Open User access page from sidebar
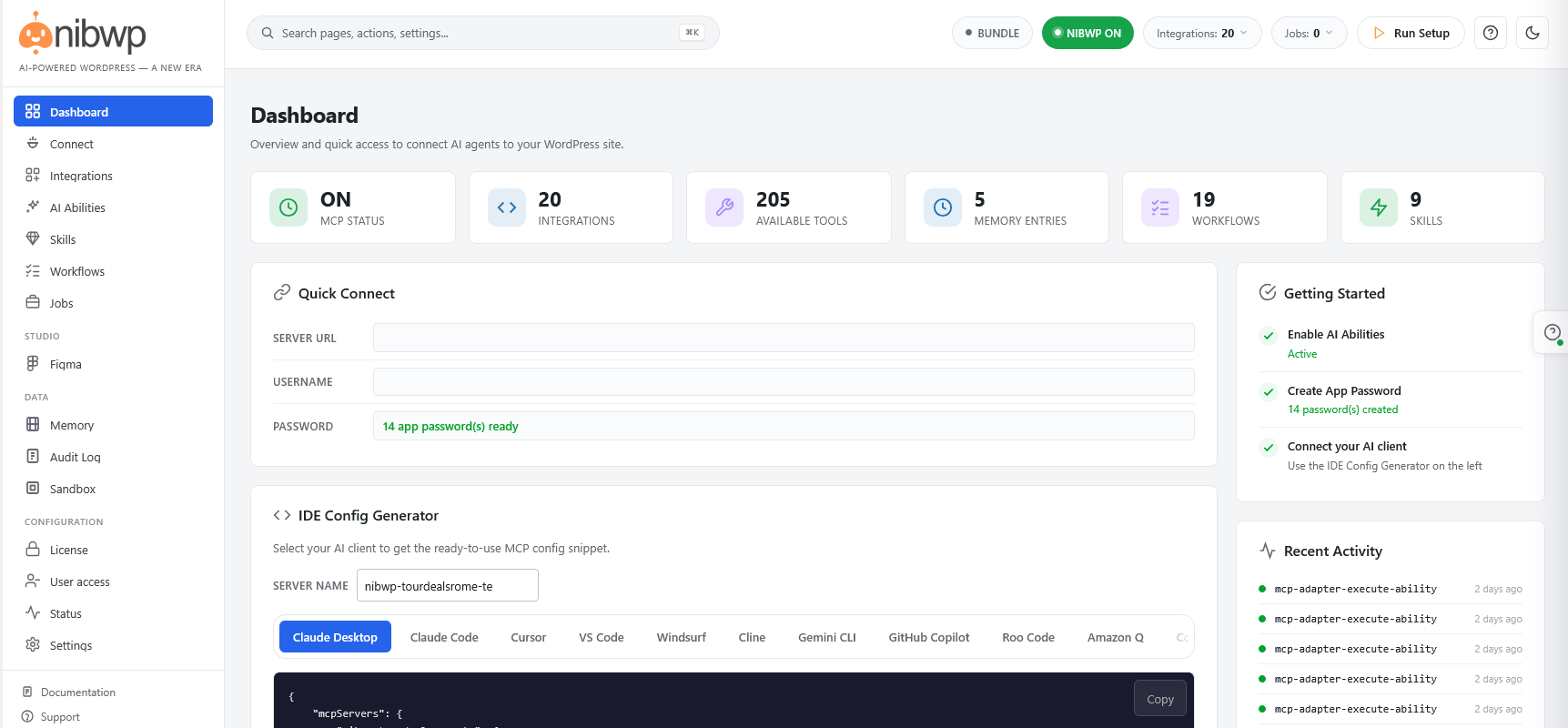 click(80, 581)
